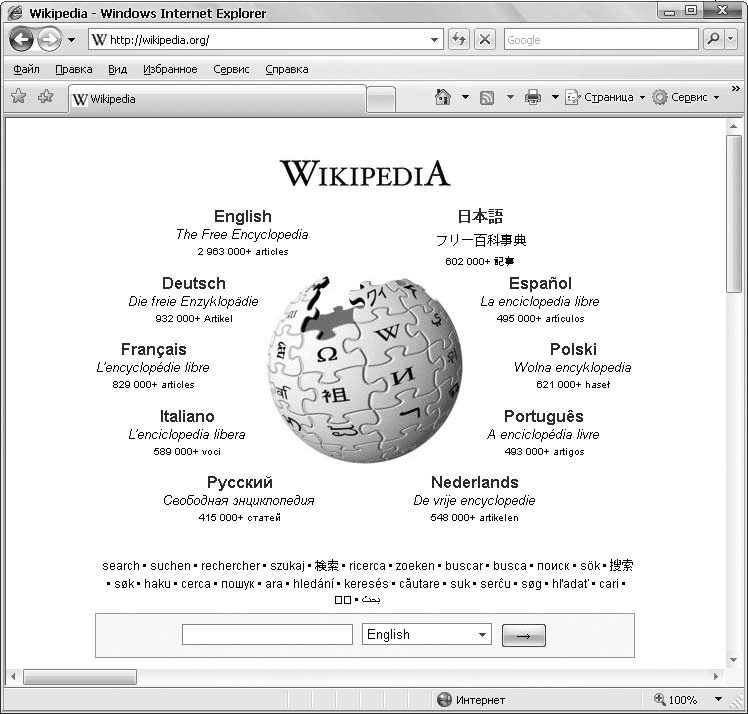Viewport: 748px width, 714px height.
Task: Click the Print icon in toolbar
Action: pyautogui.click(x=533, y=97)
